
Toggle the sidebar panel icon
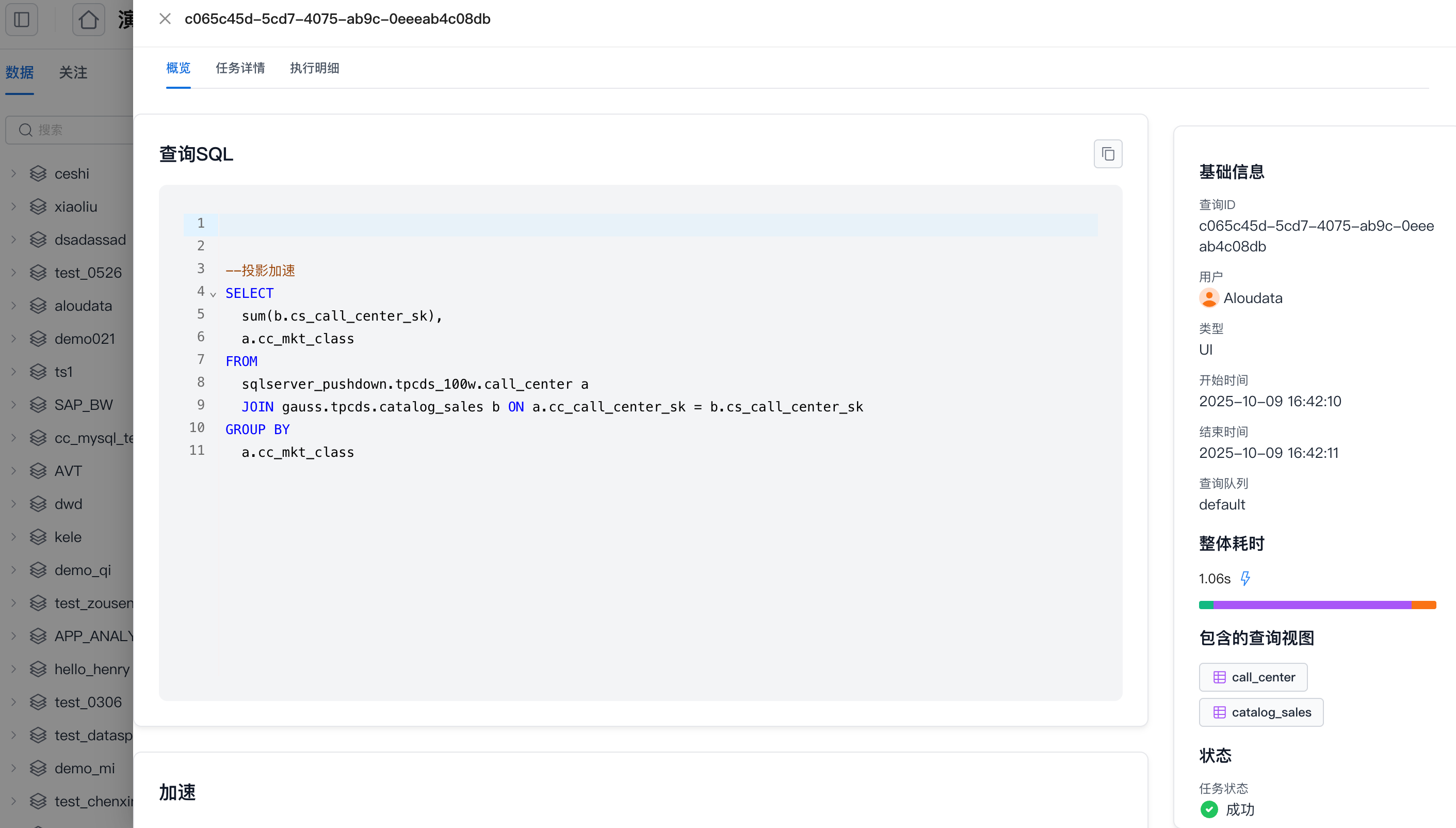point(22,20)
